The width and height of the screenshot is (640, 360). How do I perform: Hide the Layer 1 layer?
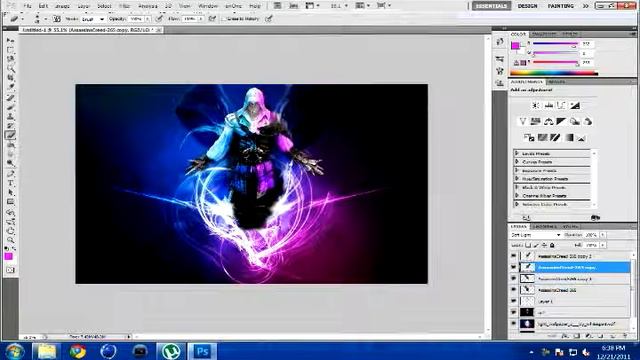point(513,301)
